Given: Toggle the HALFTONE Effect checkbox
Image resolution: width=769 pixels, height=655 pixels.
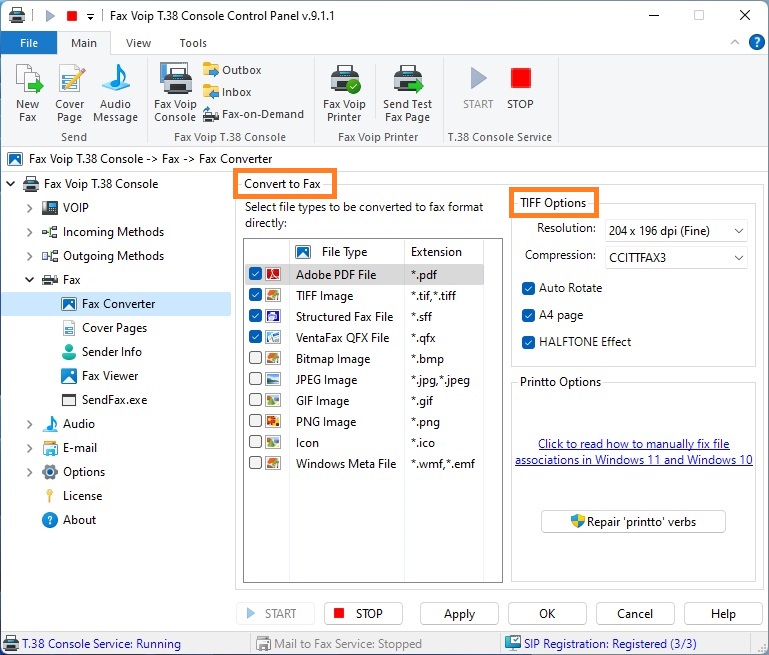Looking at the screenshot, I should coord(528,342).
